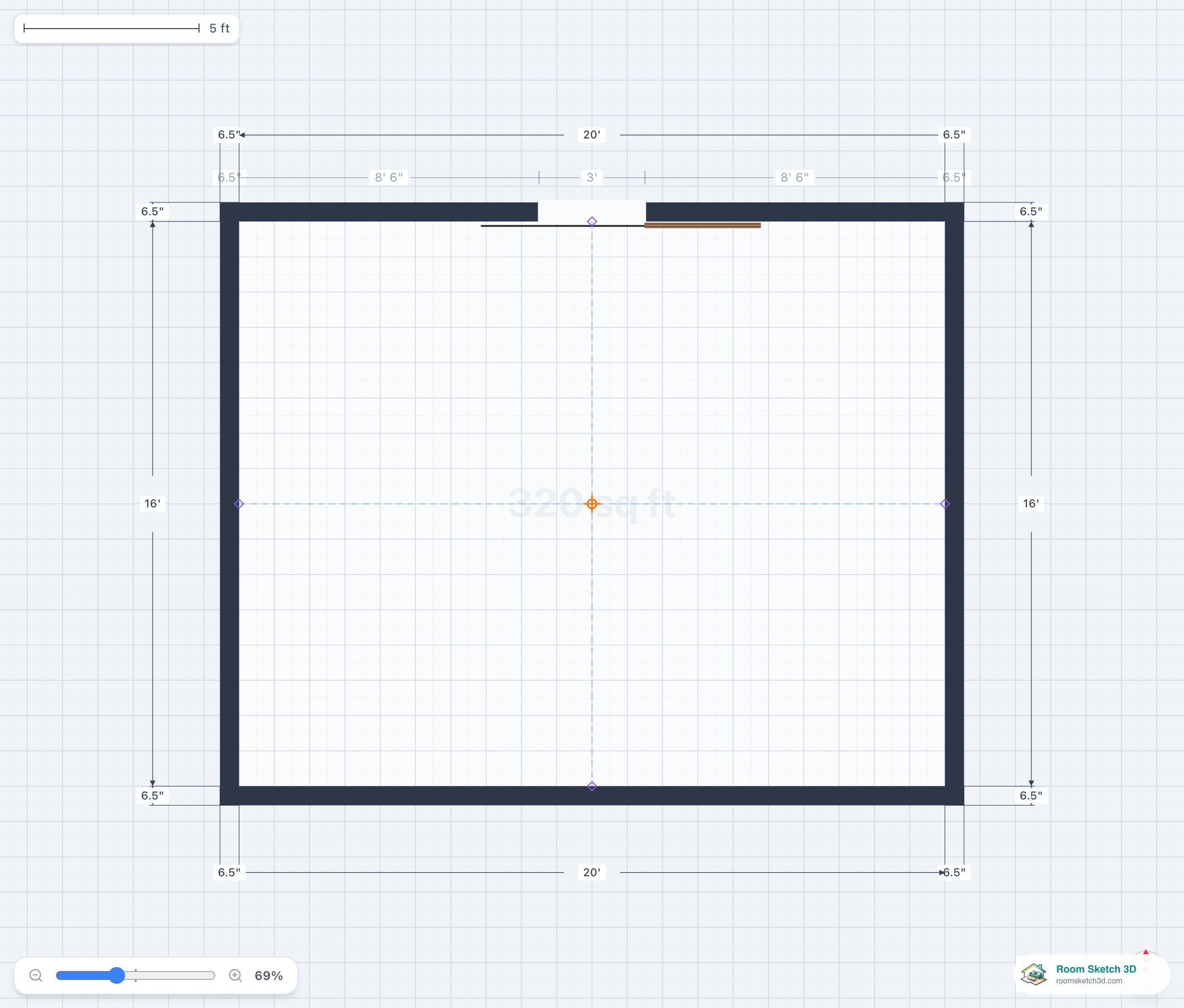The height and width of the screenshot is (1008, 1184).
Task: Click the zoom in magnifier icon
Action: [235, 975]
